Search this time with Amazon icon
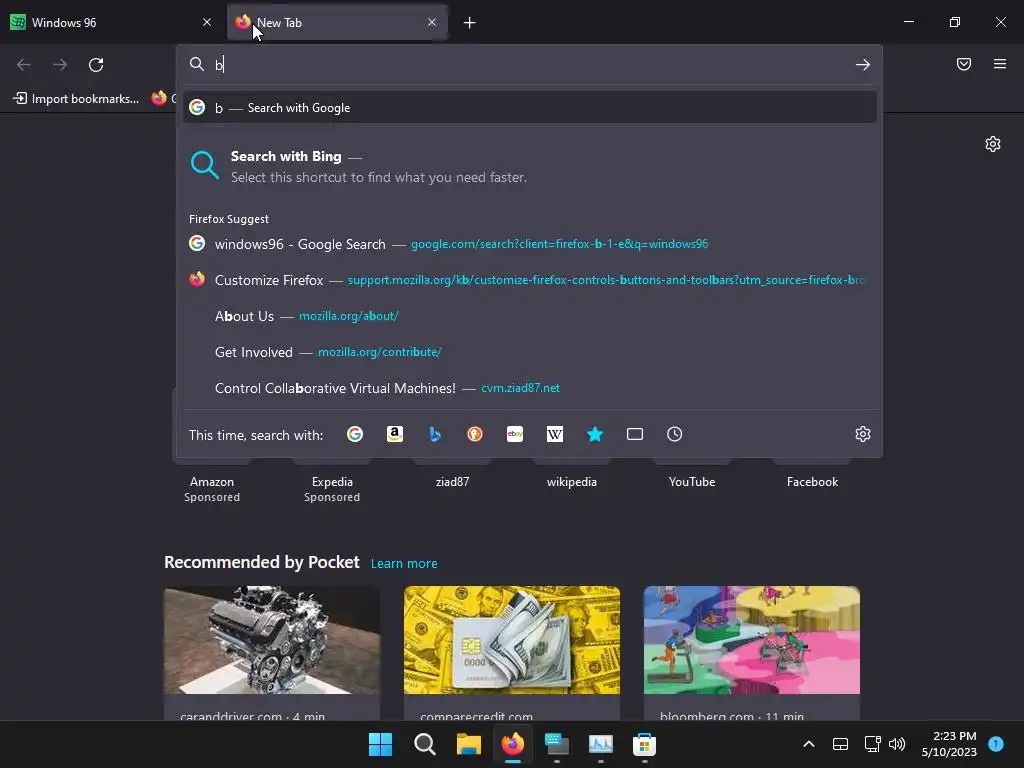 pyautogui.click(x=394, y=434)
